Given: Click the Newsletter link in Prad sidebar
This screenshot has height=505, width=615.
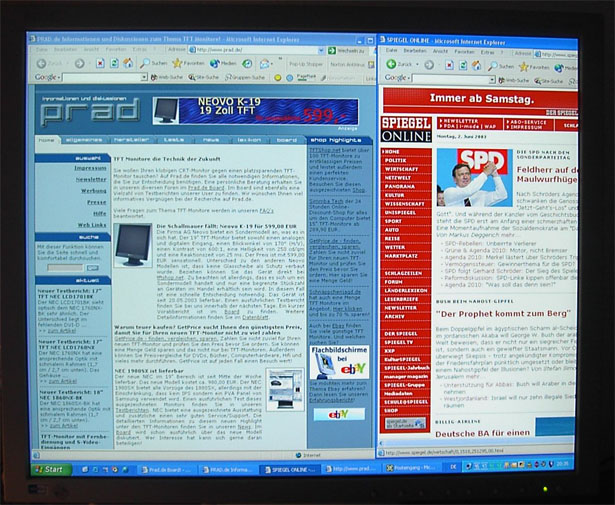Looking at the screenshot, I should pos(91,179).
